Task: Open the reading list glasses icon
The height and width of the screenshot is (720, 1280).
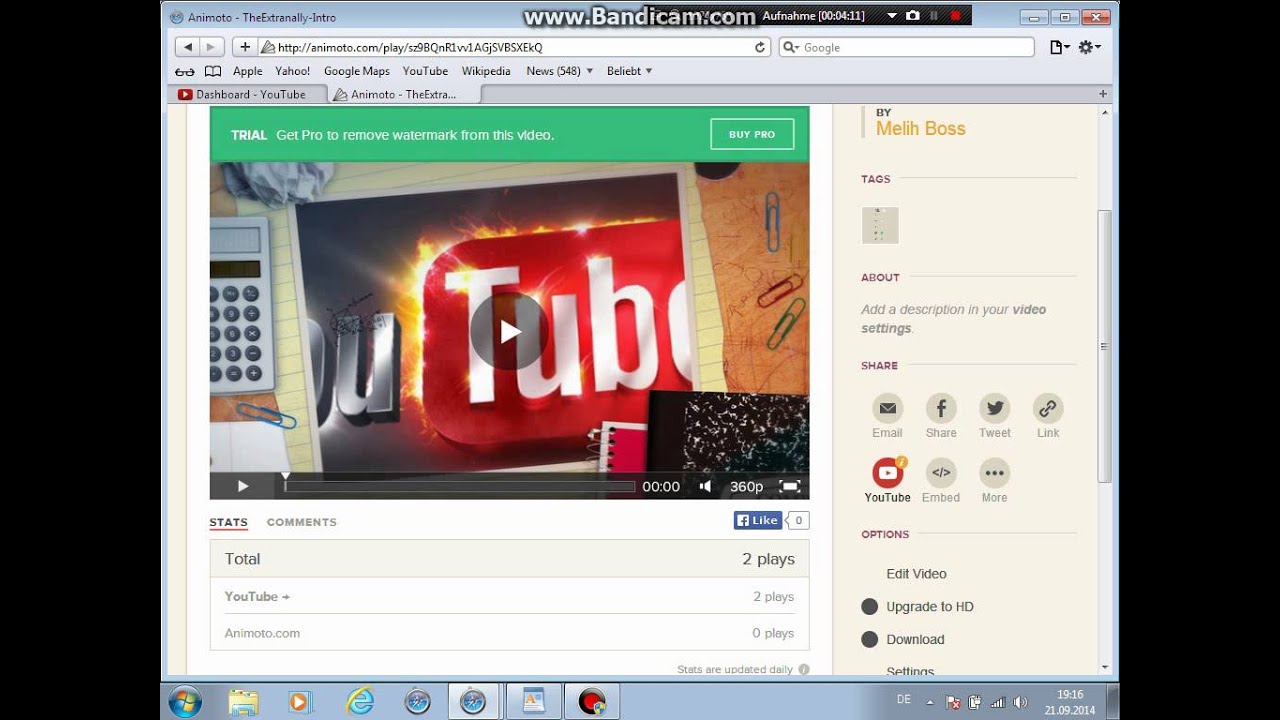Action: click(x=185, y=71)
